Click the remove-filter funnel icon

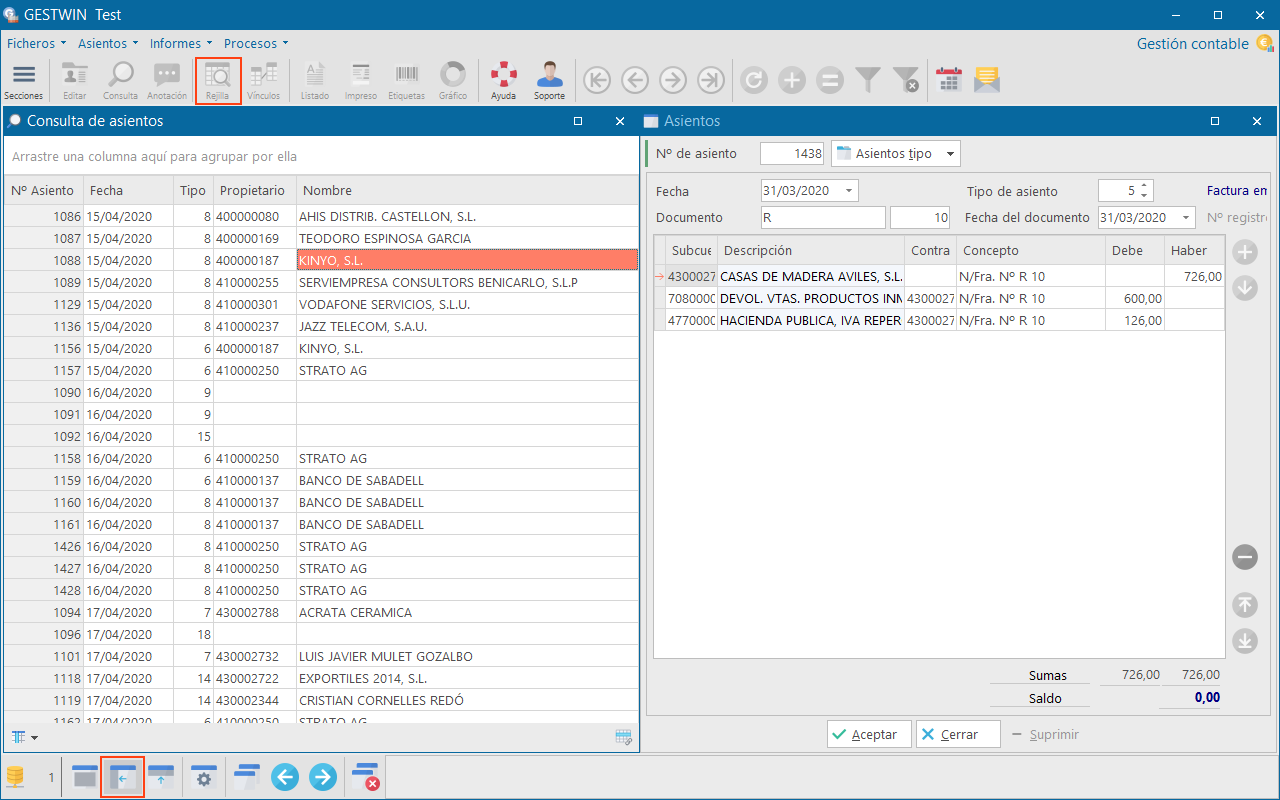pyautogui.click(x=906, y=80)
